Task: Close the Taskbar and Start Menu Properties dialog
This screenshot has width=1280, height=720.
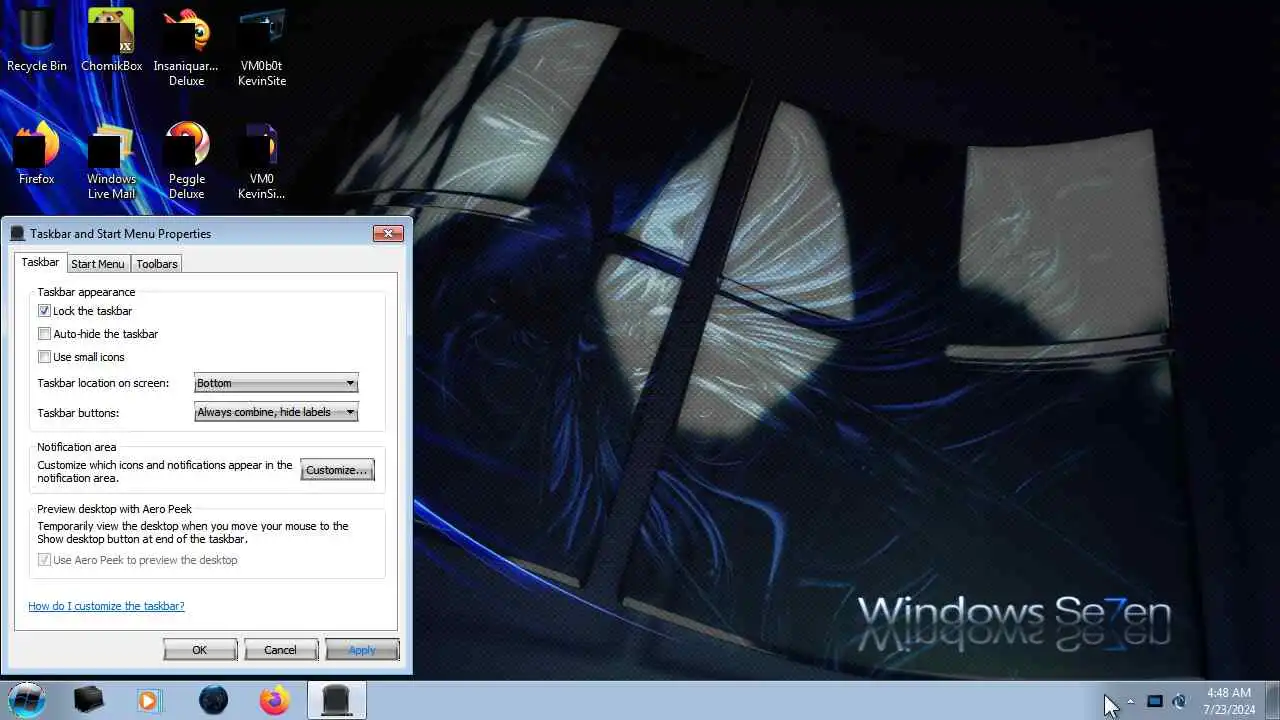Action: click(x=388, y=233)
